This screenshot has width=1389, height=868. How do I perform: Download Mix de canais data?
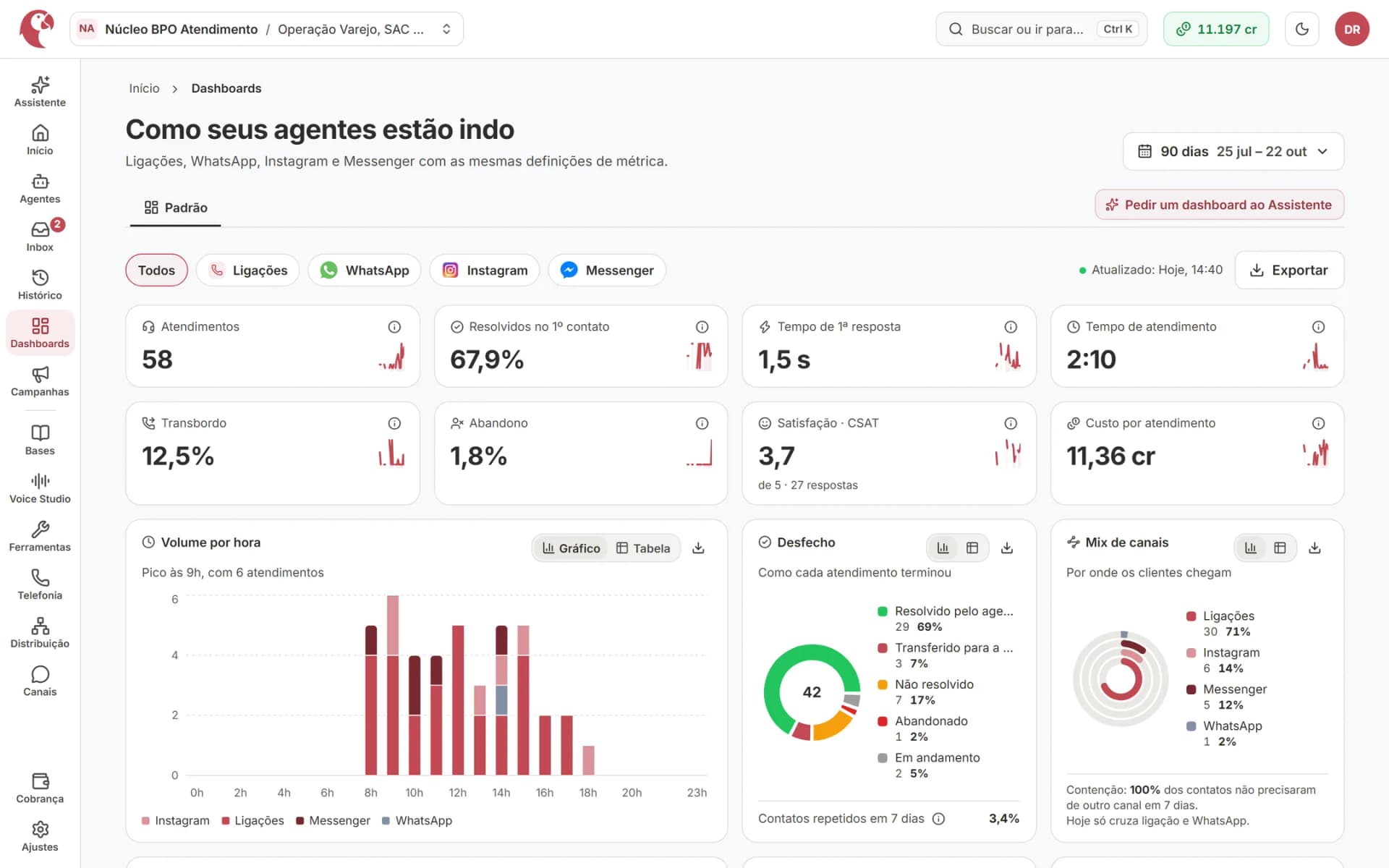pos(1314,548)
